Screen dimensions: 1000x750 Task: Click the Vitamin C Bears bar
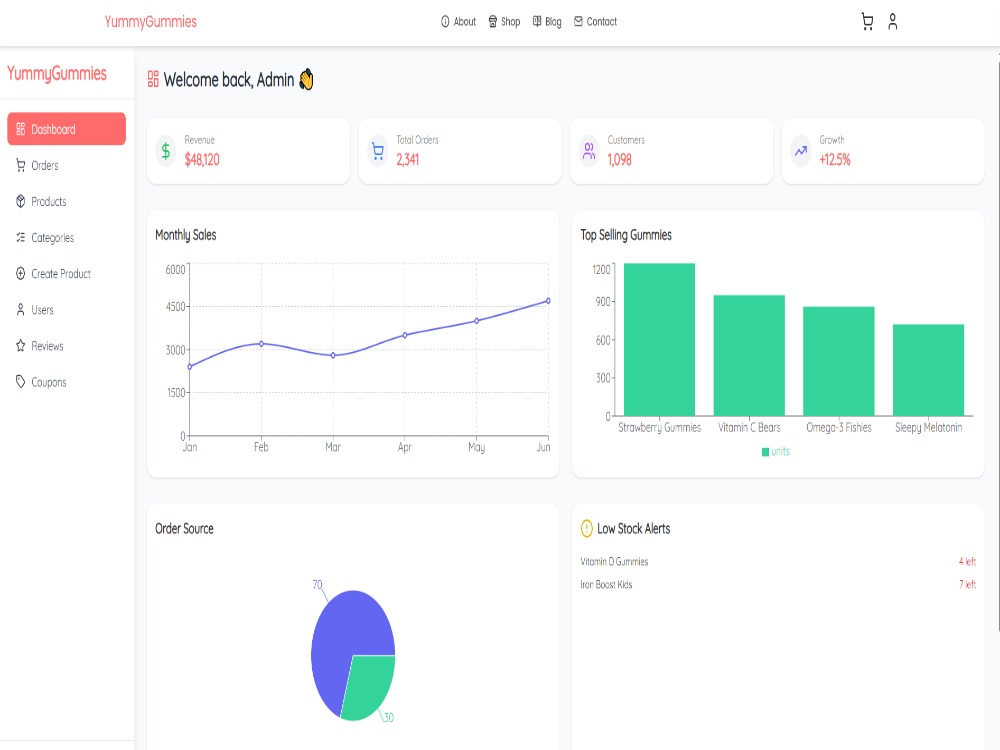[x=749, y=355]
